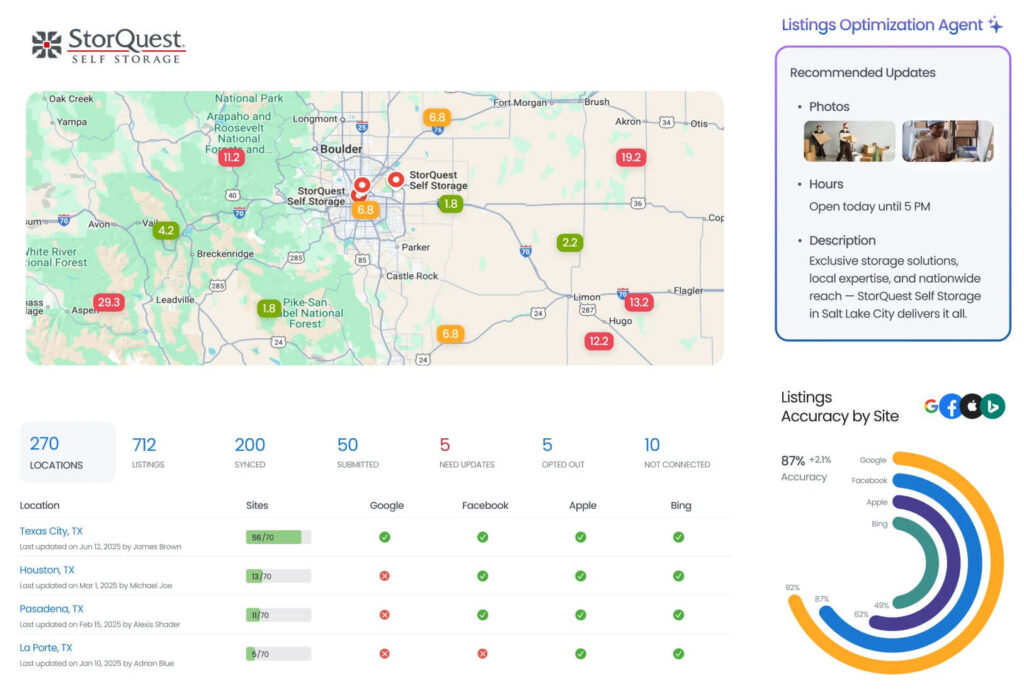Open the Houston, TX location link
Screen dimensions: 1024x692
pos(47,570)
